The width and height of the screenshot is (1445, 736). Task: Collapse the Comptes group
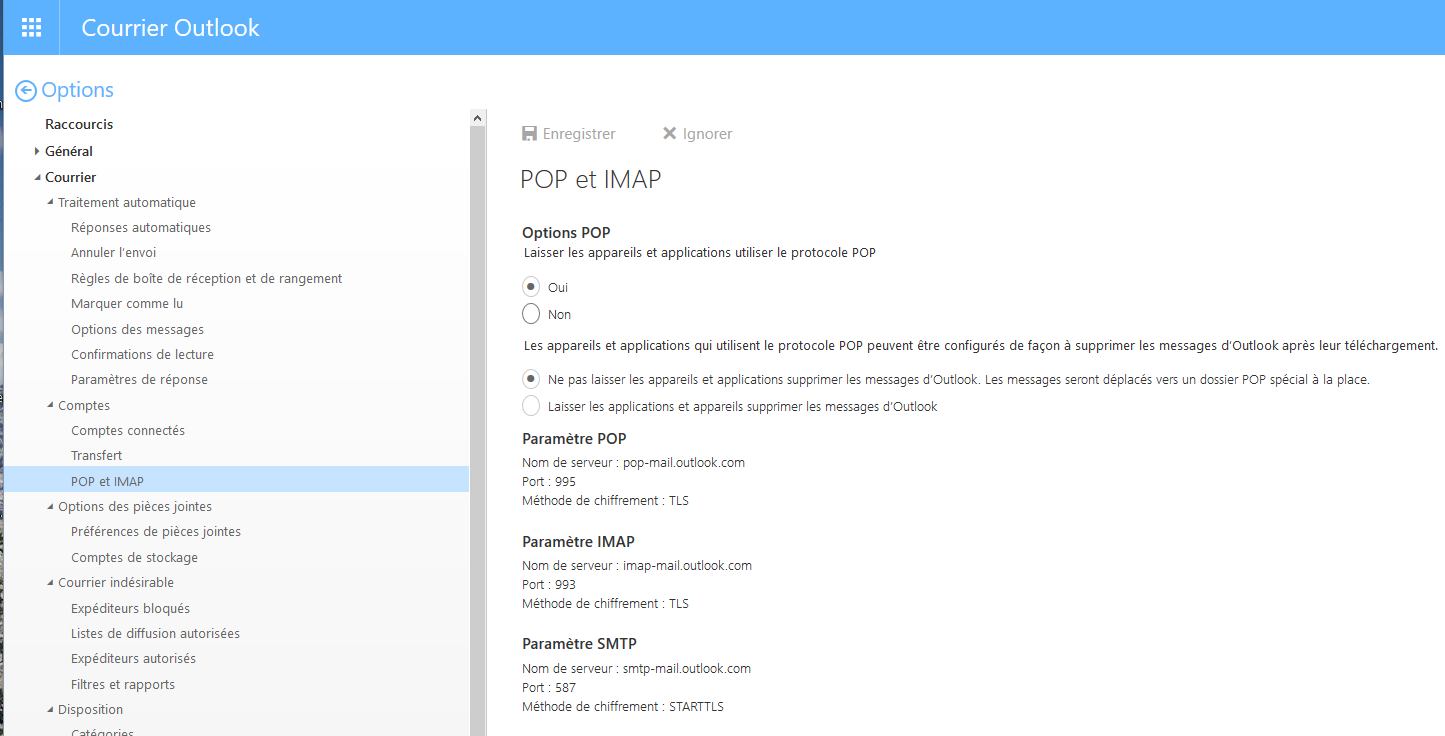point(50,405)
